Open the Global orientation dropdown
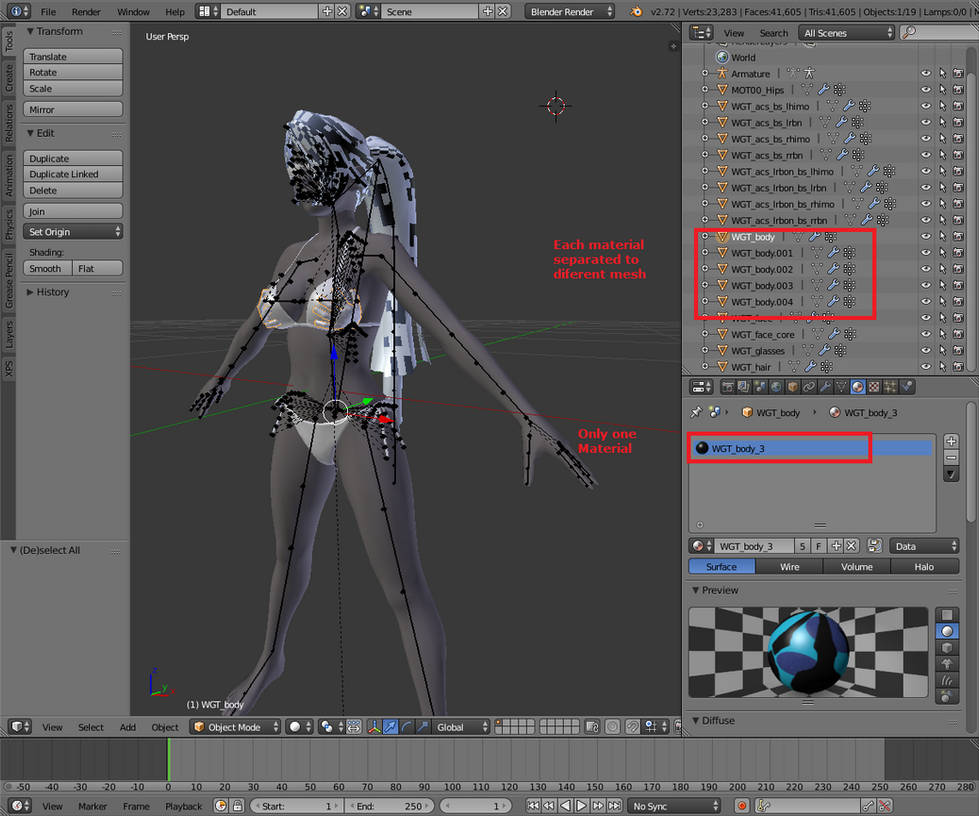Screen dimensions: 979x816 pos(461,727)
